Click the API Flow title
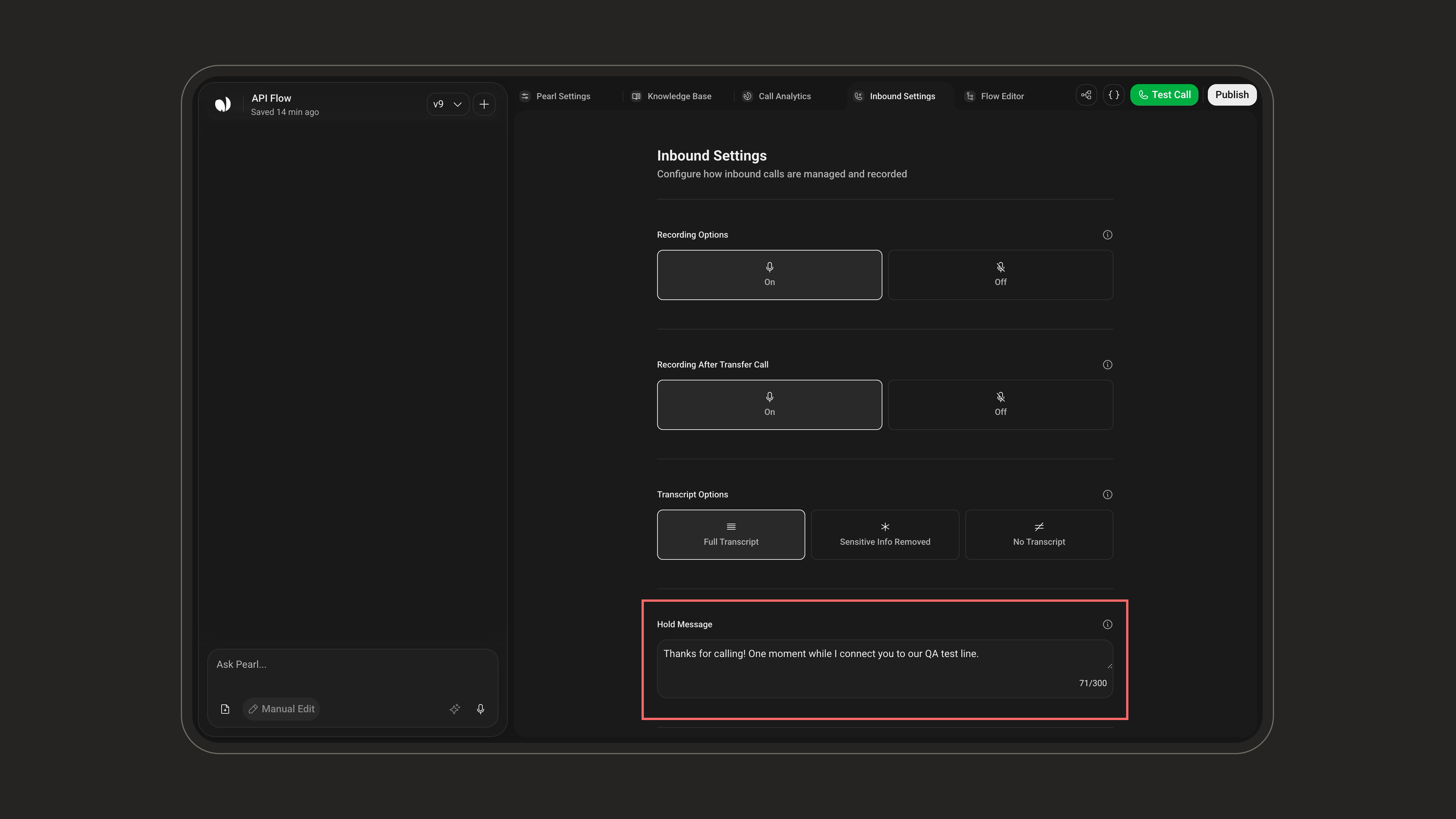The image size is (1456, 819). click(271, 98)
